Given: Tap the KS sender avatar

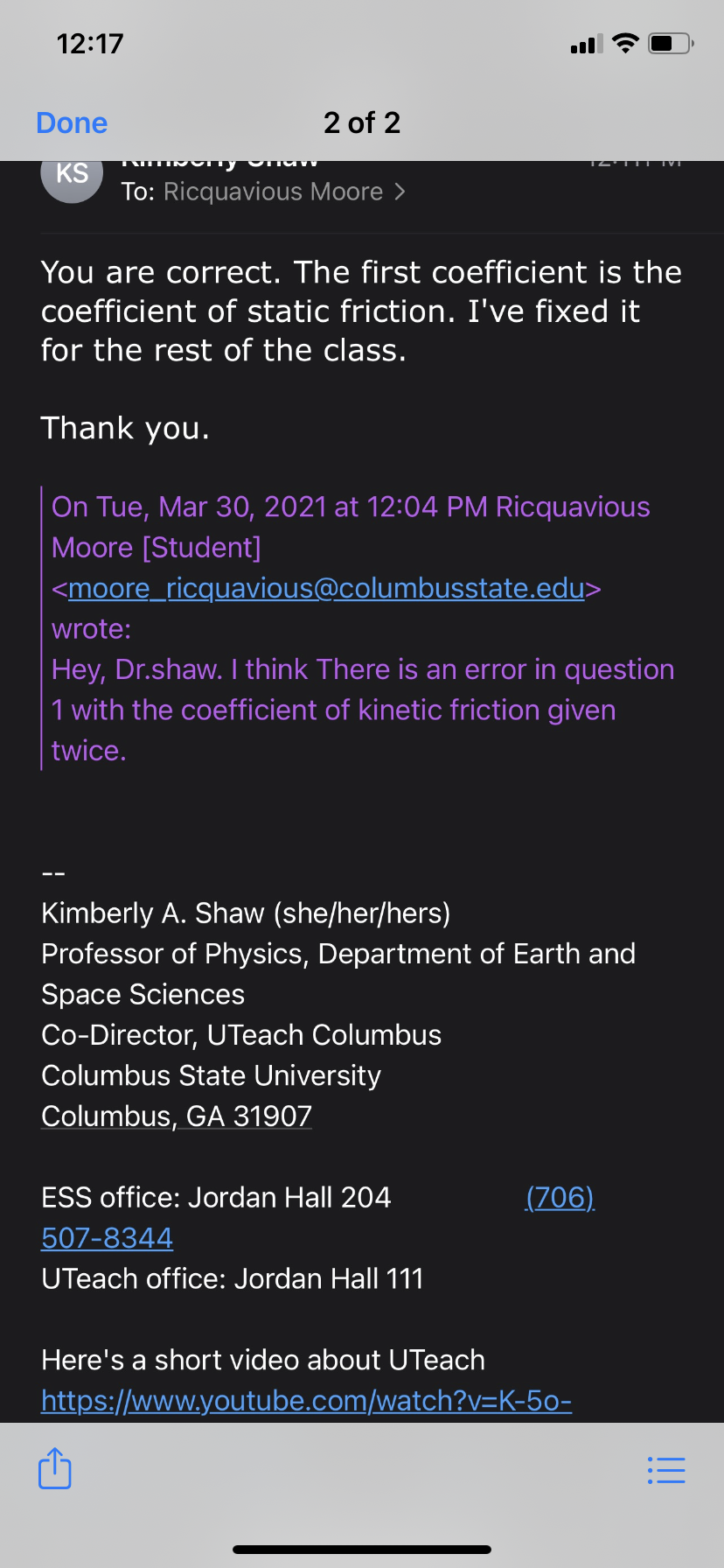Looking at the screenshot, I should click(72, 174).
